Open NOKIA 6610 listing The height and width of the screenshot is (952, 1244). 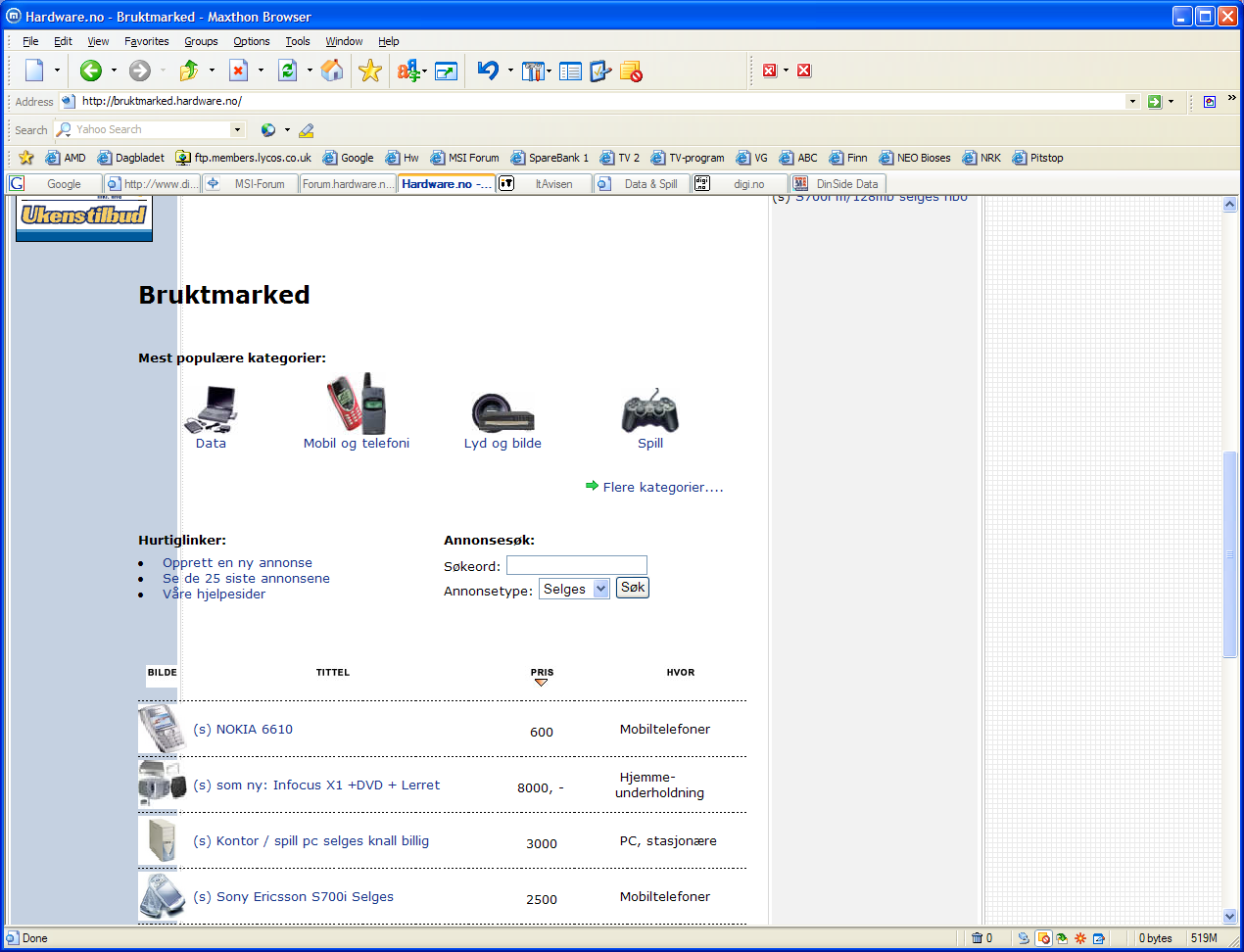[243, 729]
